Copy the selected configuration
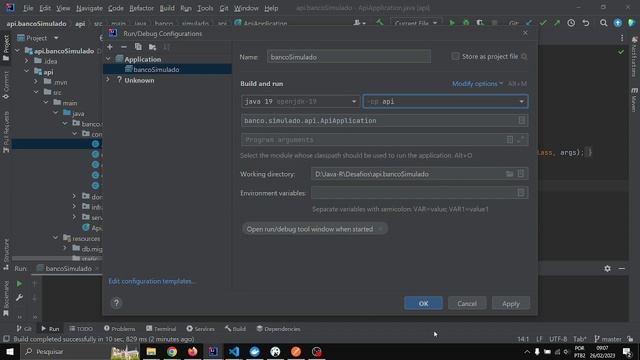The image size is (640, 360). click(138, 47)
